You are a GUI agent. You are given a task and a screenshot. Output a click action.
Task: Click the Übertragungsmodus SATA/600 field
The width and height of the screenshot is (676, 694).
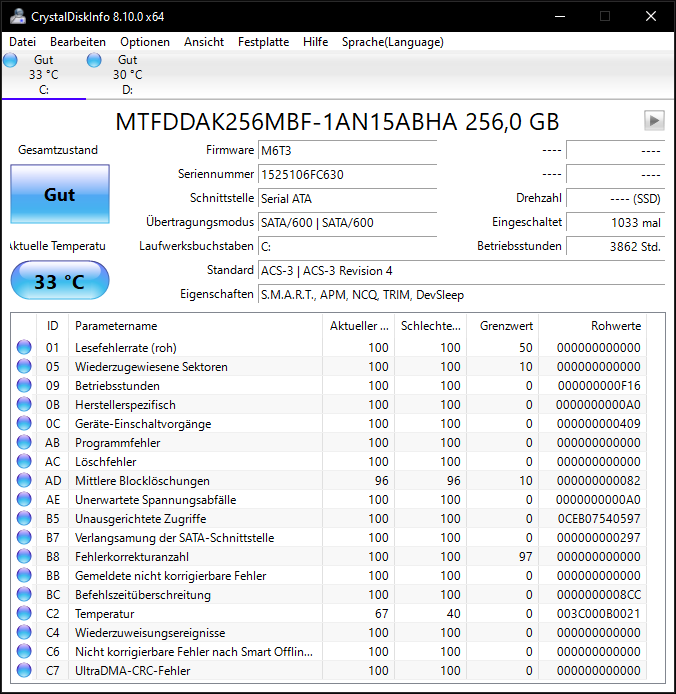pos(347,222)
